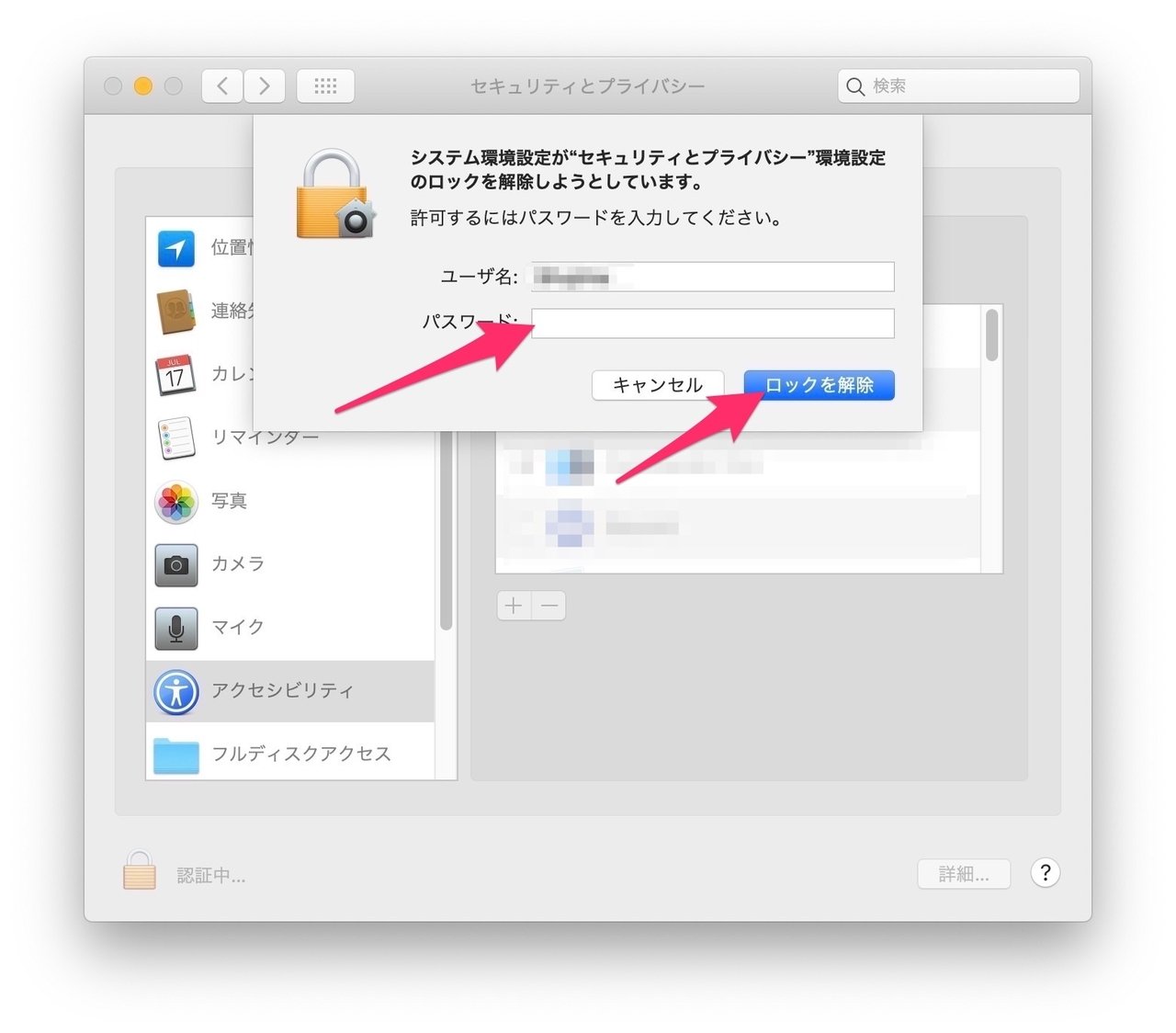Click the キャンセル button
Screen dimensions: 1176x1033
[658, 385]
